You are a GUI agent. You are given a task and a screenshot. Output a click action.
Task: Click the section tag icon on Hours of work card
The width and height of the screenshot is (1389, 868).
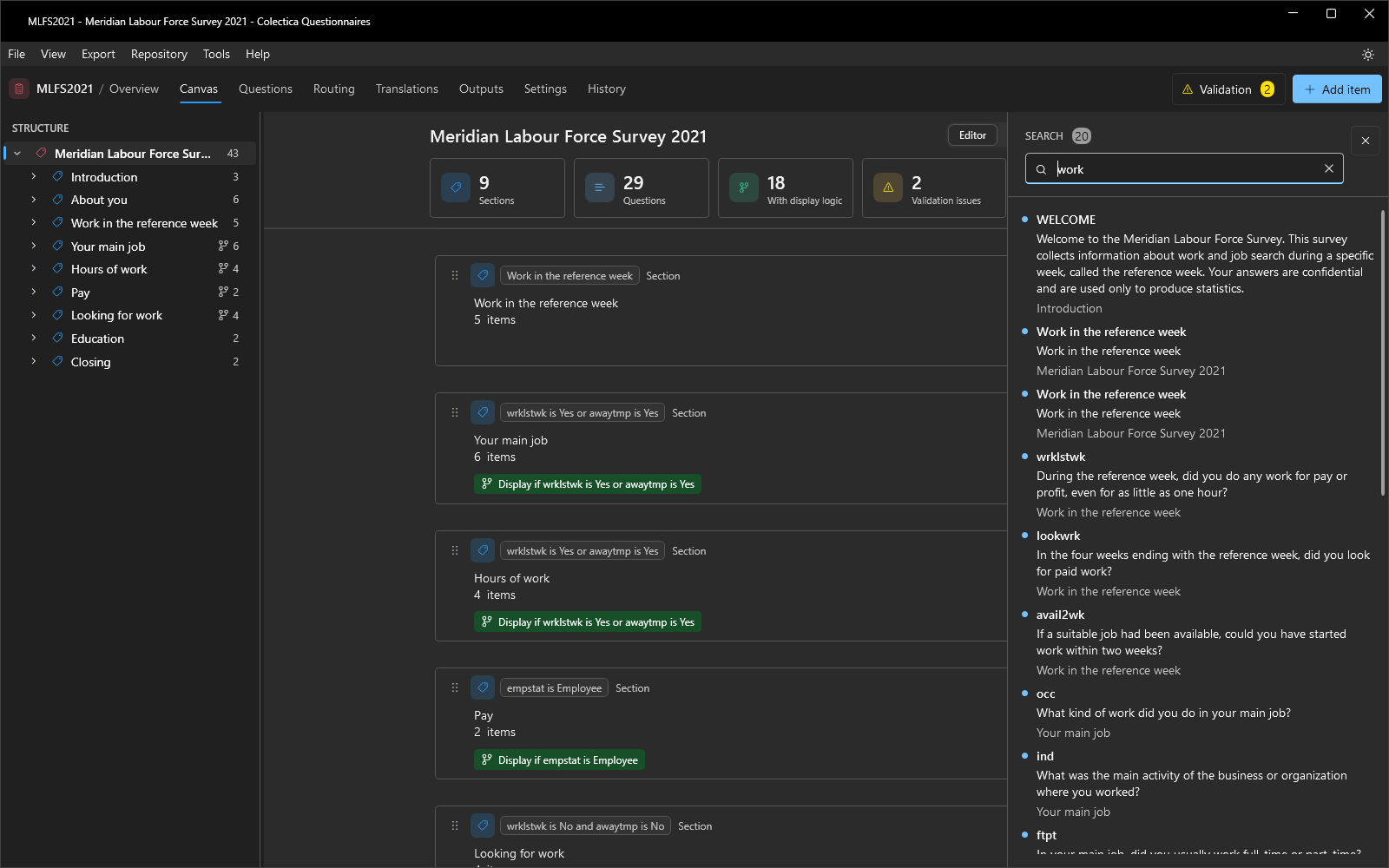(x=483, y=550)
